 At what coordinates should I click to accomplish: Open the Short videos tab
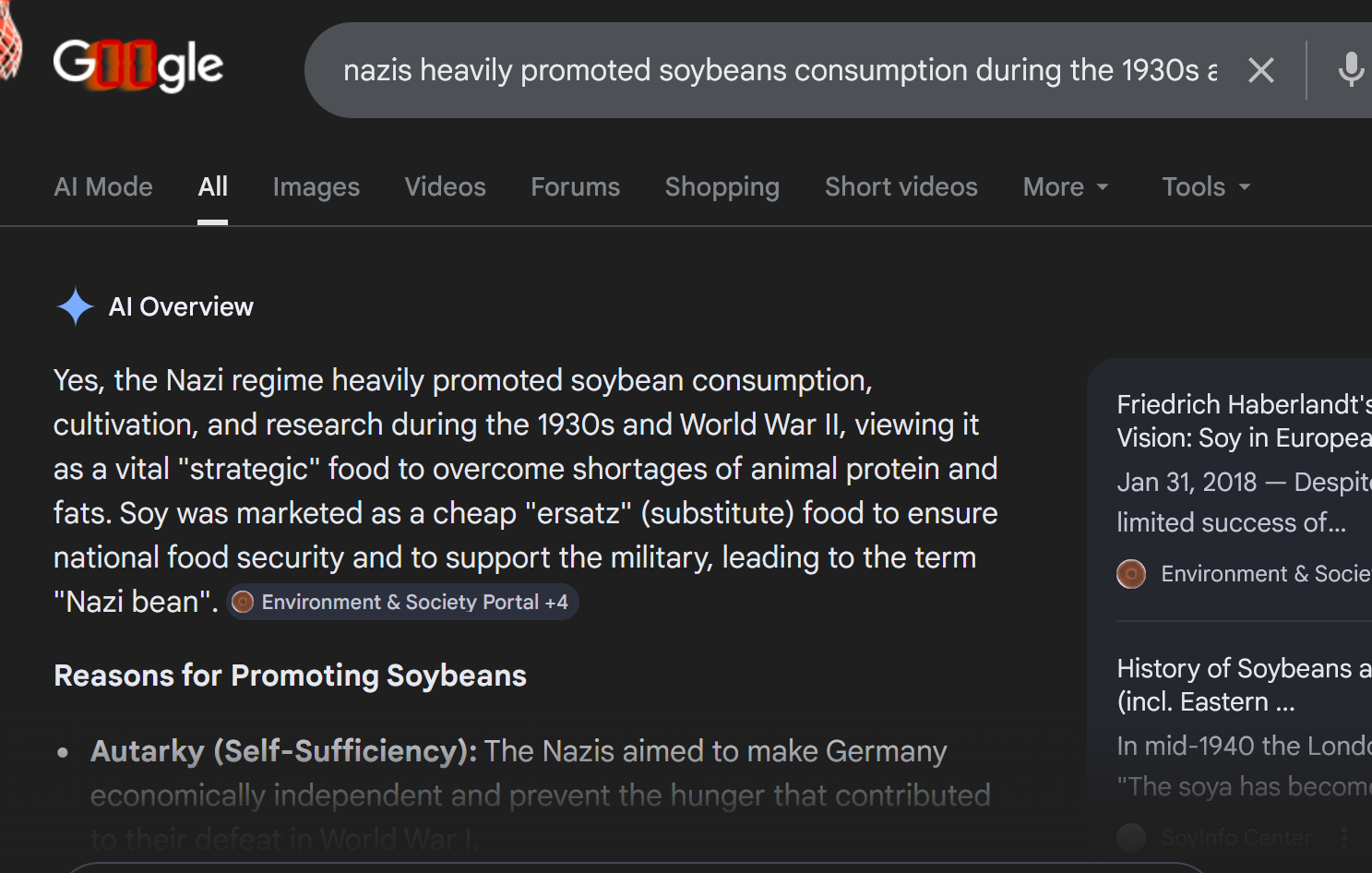pos(901,187)
